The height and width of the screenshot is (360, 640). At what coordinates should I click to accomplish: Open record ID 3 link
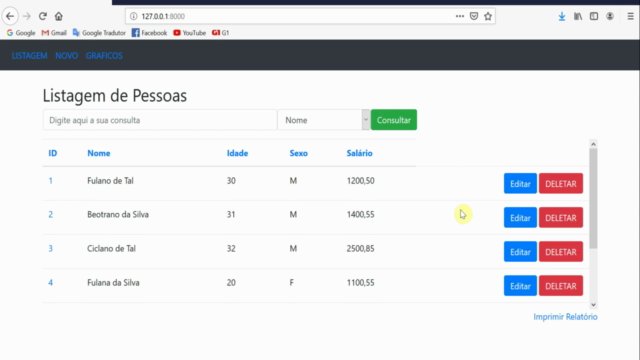pos(51,249)
